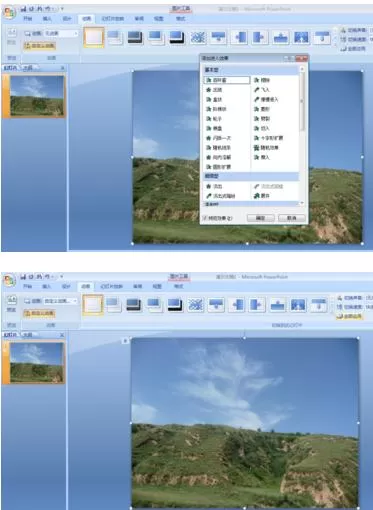
Task: Select slide thumbnail in upper window panel
Action: click(x=37, y=96)
